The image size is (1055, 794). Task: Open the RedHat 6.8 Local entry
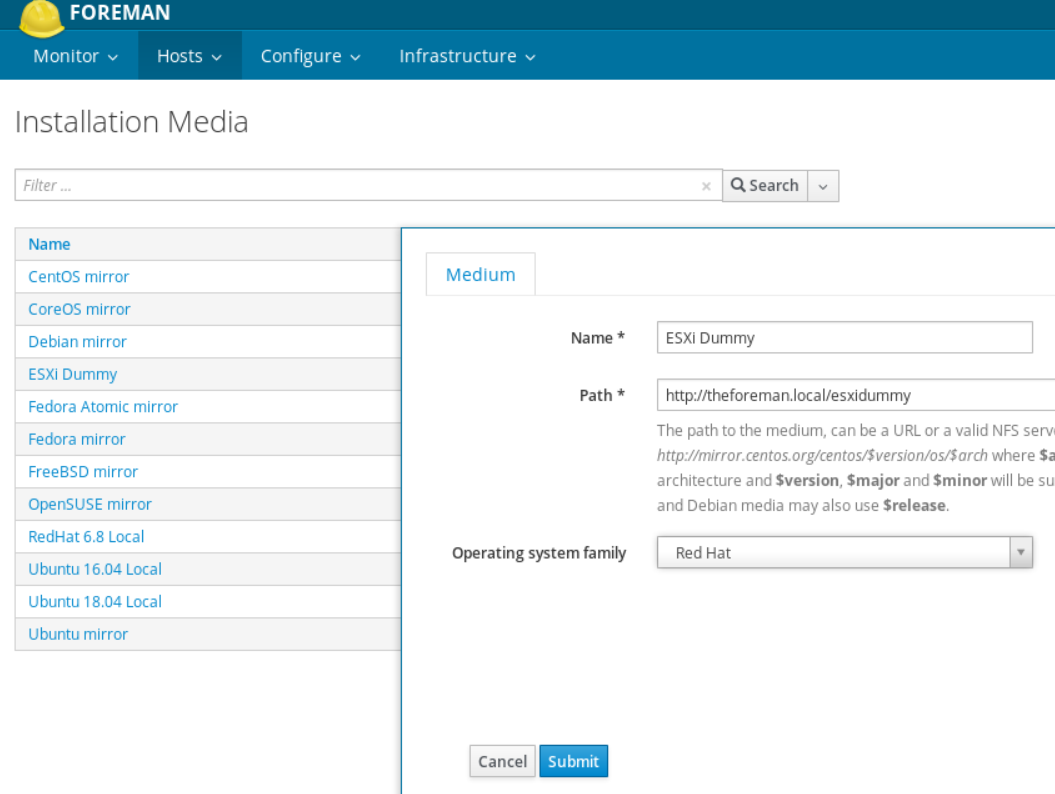point(86,537)
